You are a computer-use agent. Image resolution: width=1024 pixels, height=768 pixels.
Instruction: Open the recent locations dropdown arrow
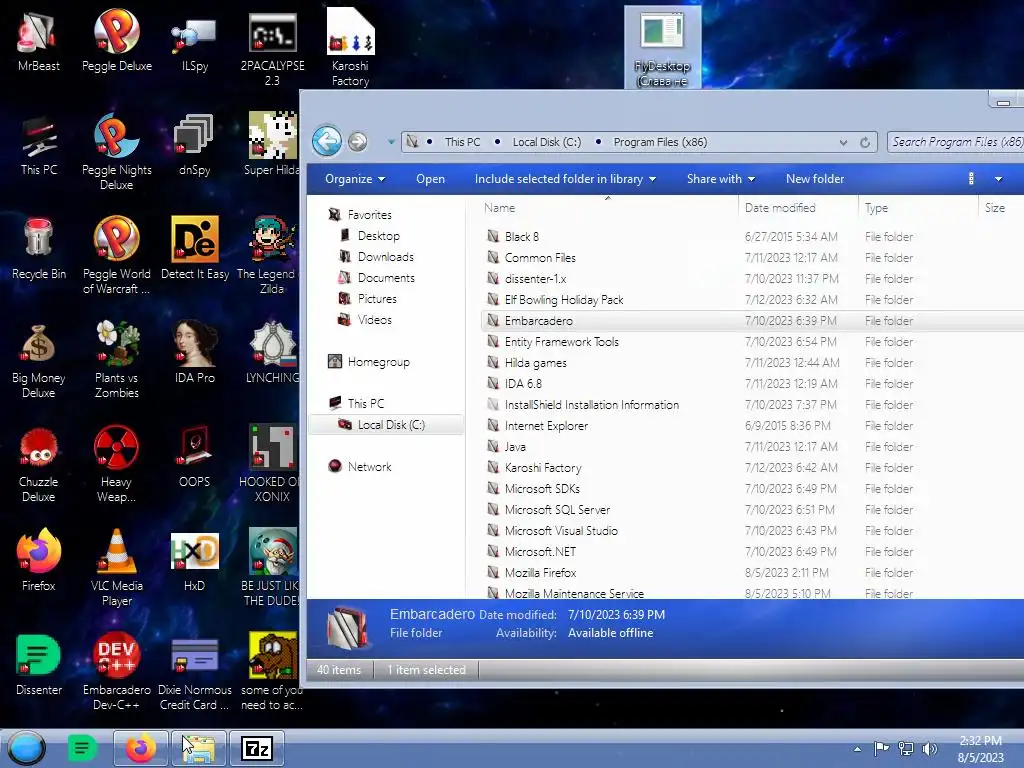[x=391, y=142]
